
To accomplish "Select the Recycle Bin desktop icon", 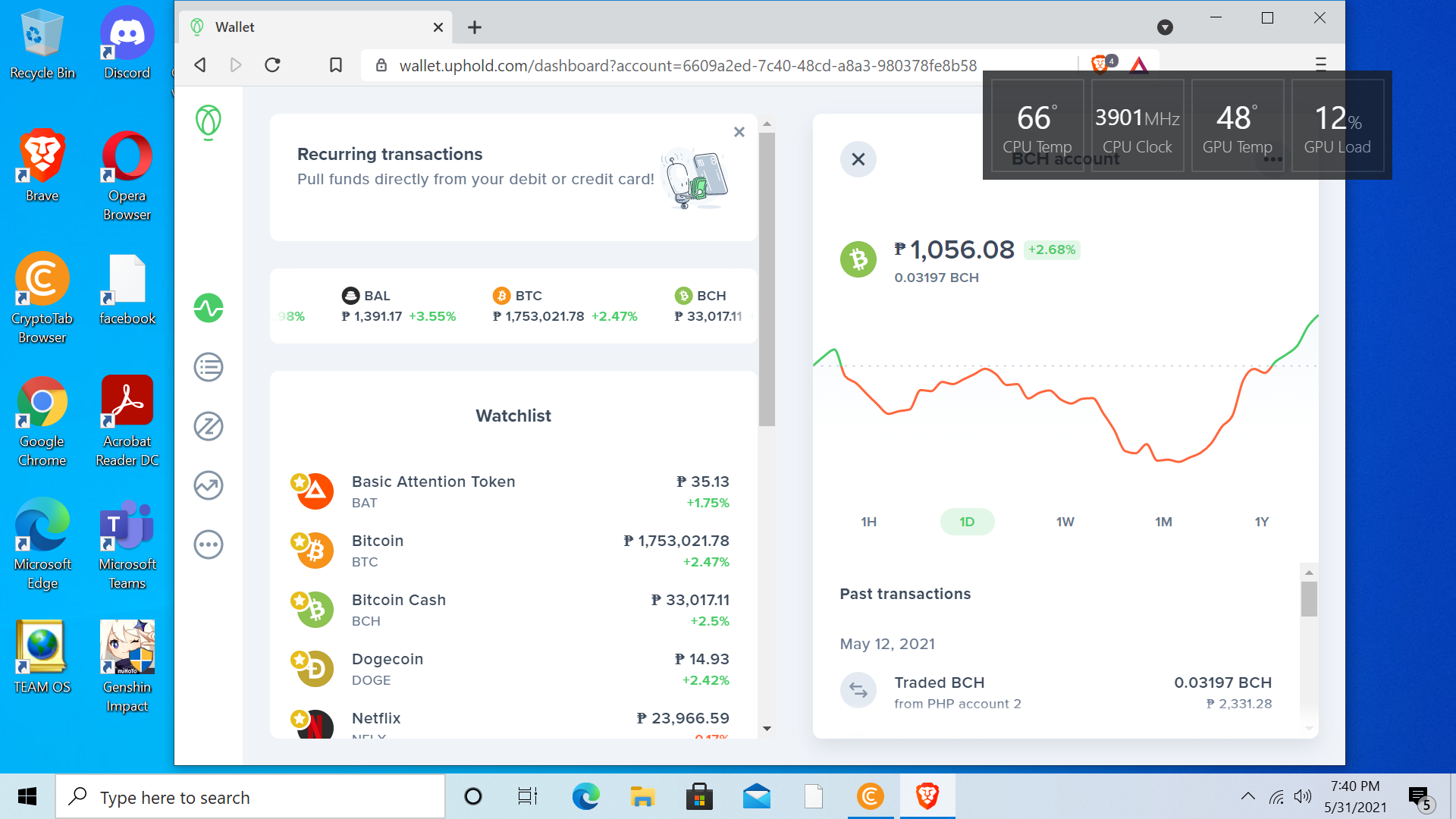I will click(42, 44).
